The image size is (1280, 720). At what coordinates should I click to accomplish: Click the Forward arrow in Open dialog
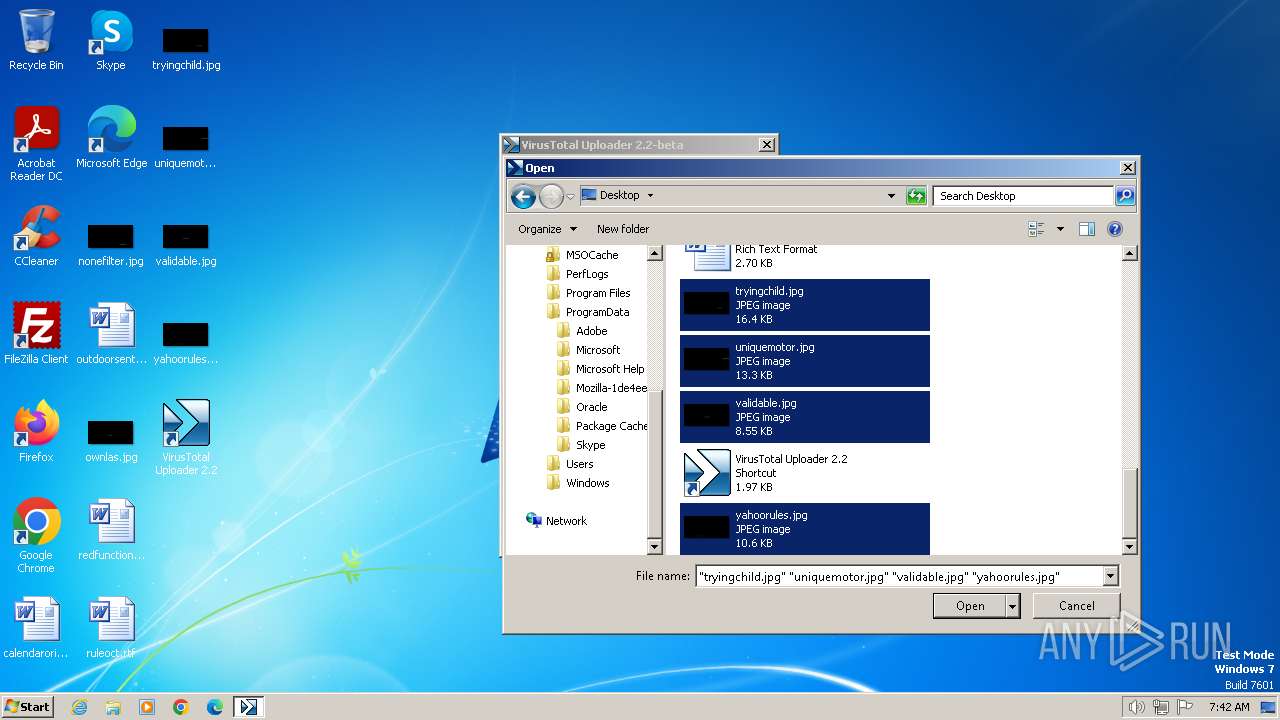(x=551, y=196)
